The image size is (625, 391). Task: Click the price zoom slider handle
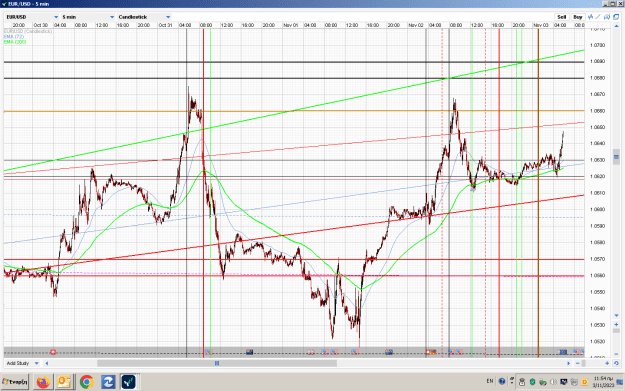(616, 331)
